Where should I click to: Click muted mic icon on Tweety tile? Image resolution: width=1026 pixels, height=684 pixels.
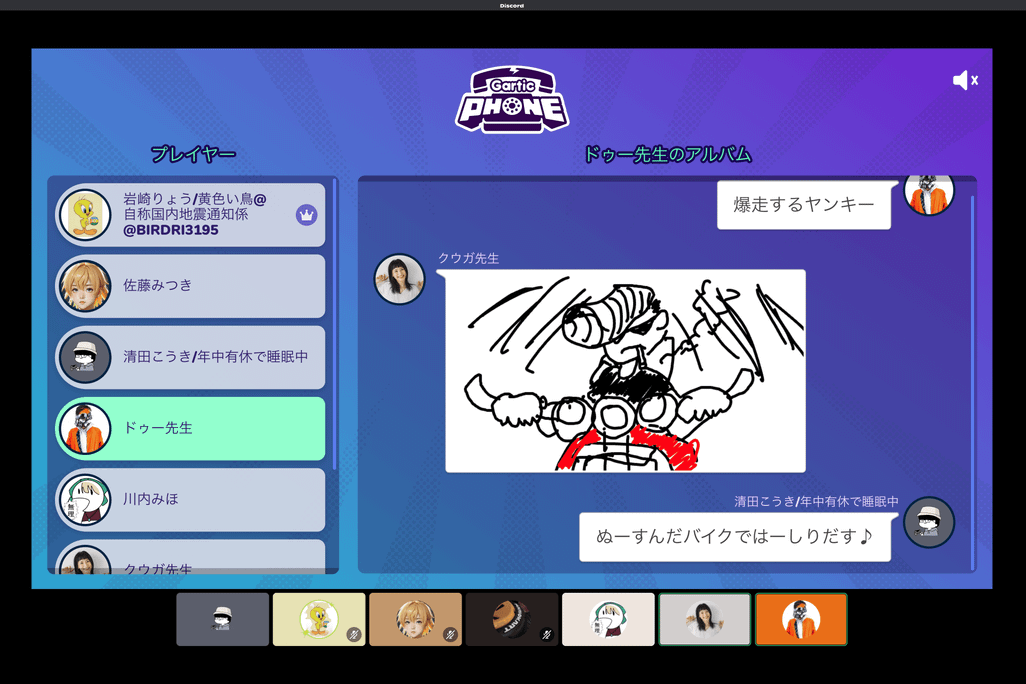pyautogui.click(x=354, y=634)
